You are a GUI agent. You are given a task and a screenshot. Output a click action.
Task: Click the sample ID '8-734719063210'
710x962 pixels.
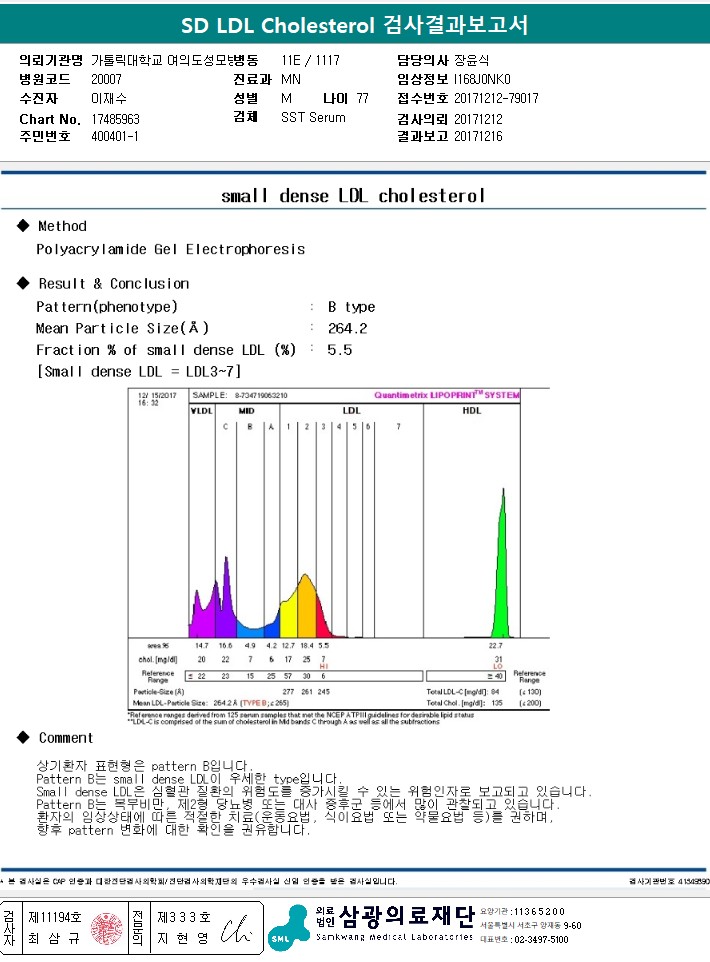click(x=261, y=395)
